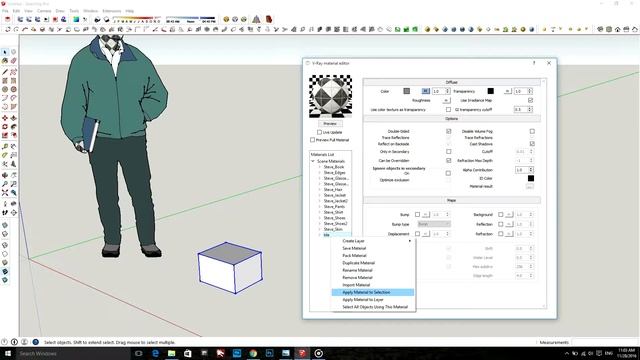The width and height of the screenshot is (640, 360).
Task: Choose the Eraser tool
Action: click(13, 61)
